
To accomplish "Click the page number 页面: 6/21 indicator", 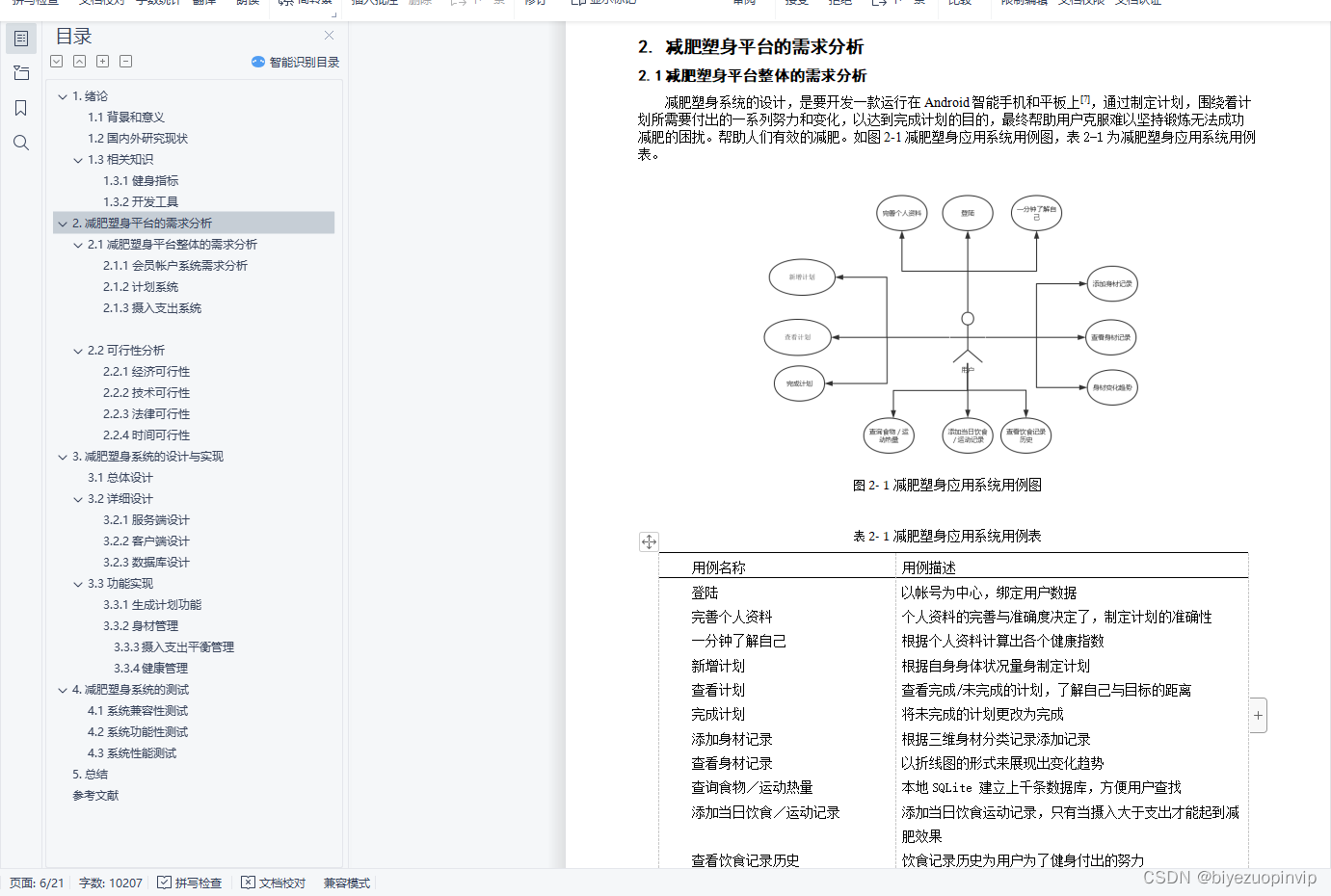I will (37, 883).
